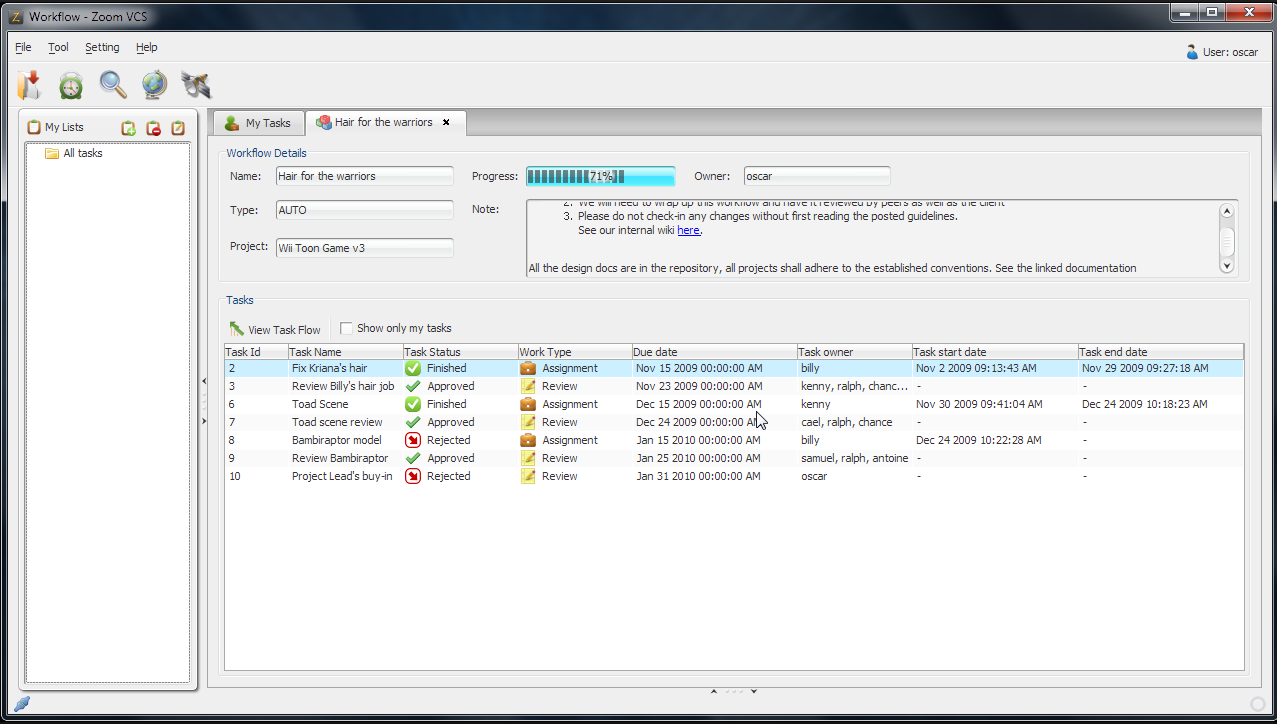
Task: Open the Setting menu
Action: pos(102,47)
